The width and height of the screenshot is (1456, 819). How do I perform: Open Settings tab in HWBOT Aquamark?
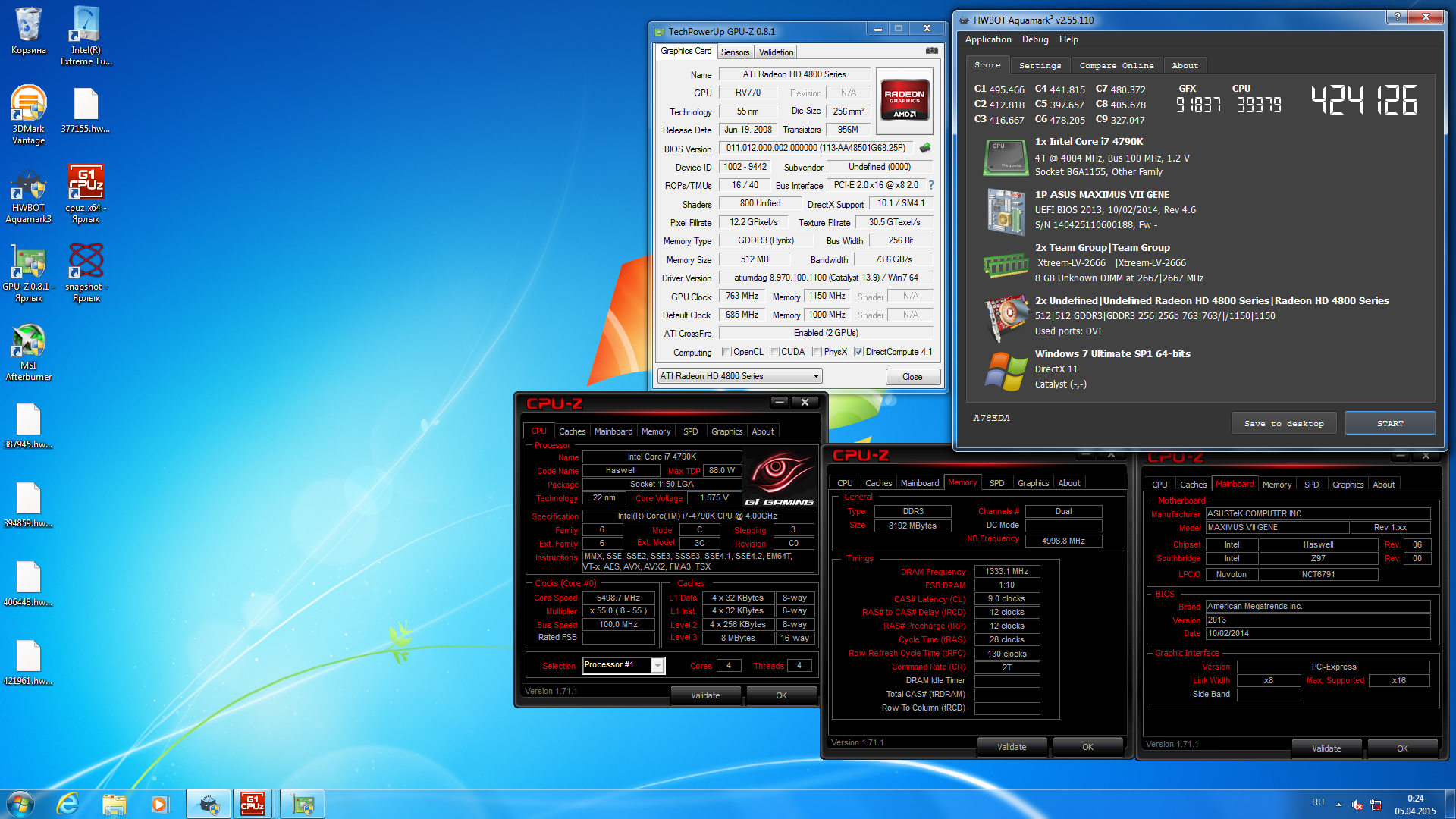[1040, 66]
